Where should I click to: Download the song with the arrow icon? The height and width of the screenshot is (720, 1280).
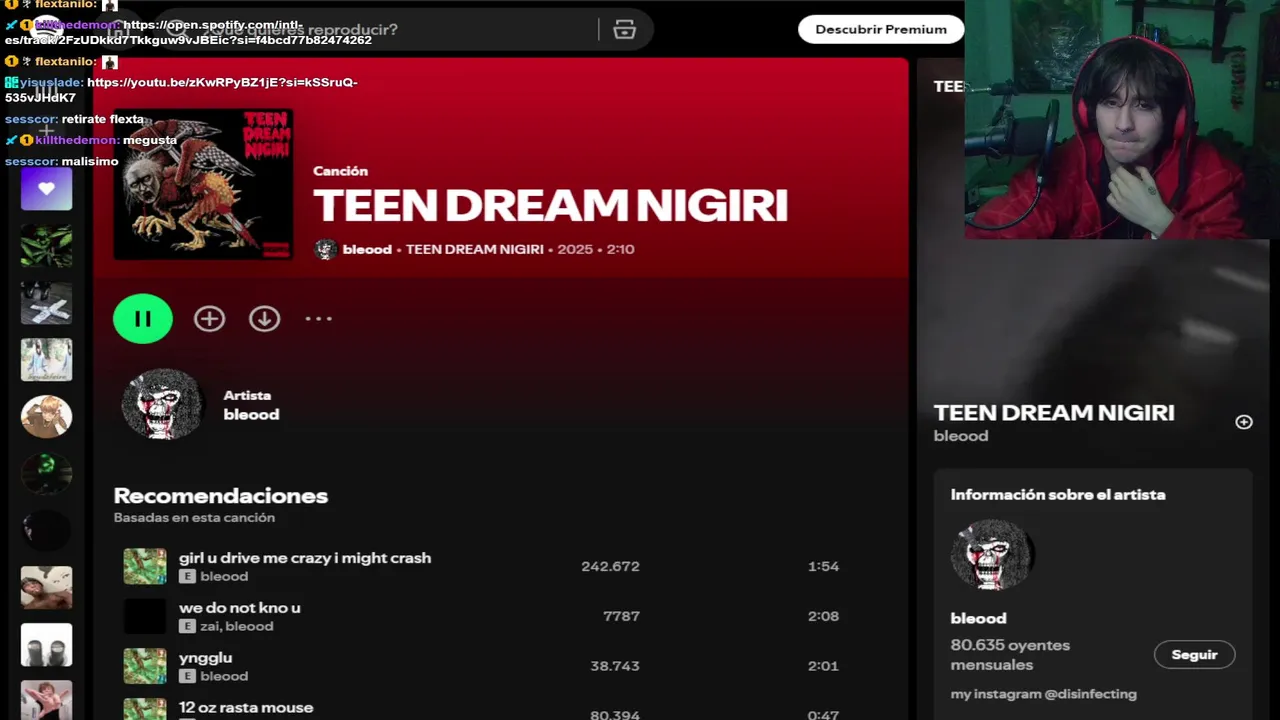click(264, 319)
